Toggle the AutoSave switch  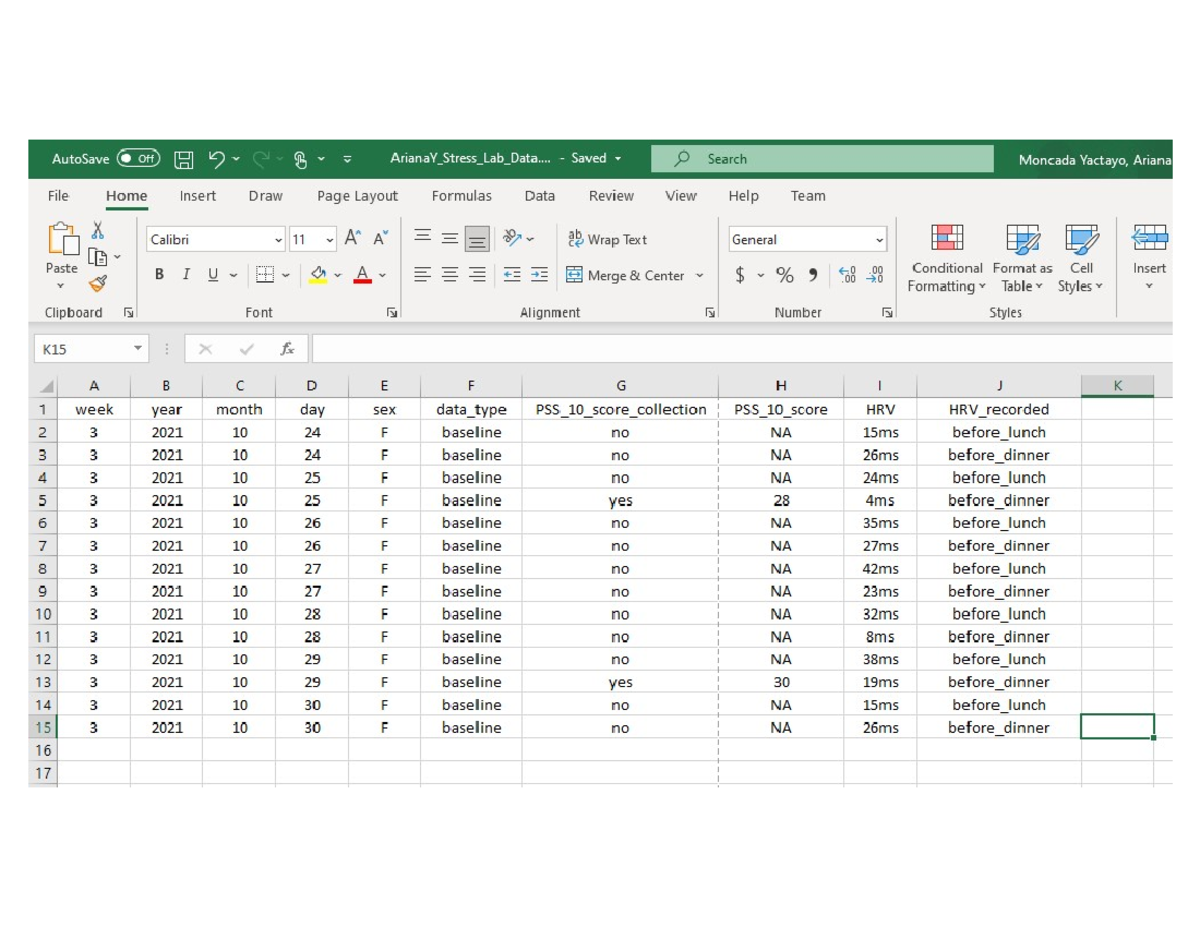(x=138, y=159)
